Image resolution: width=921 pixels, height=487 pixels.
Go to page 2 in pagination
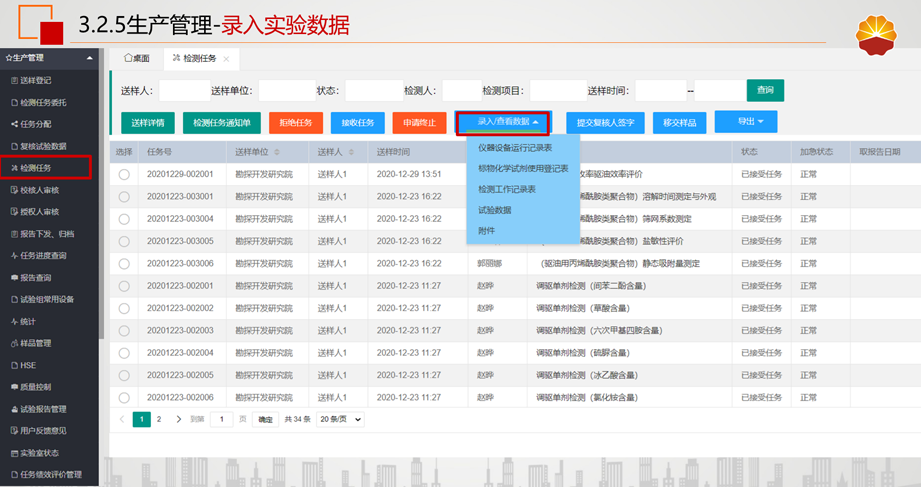[x=159, y=419]
